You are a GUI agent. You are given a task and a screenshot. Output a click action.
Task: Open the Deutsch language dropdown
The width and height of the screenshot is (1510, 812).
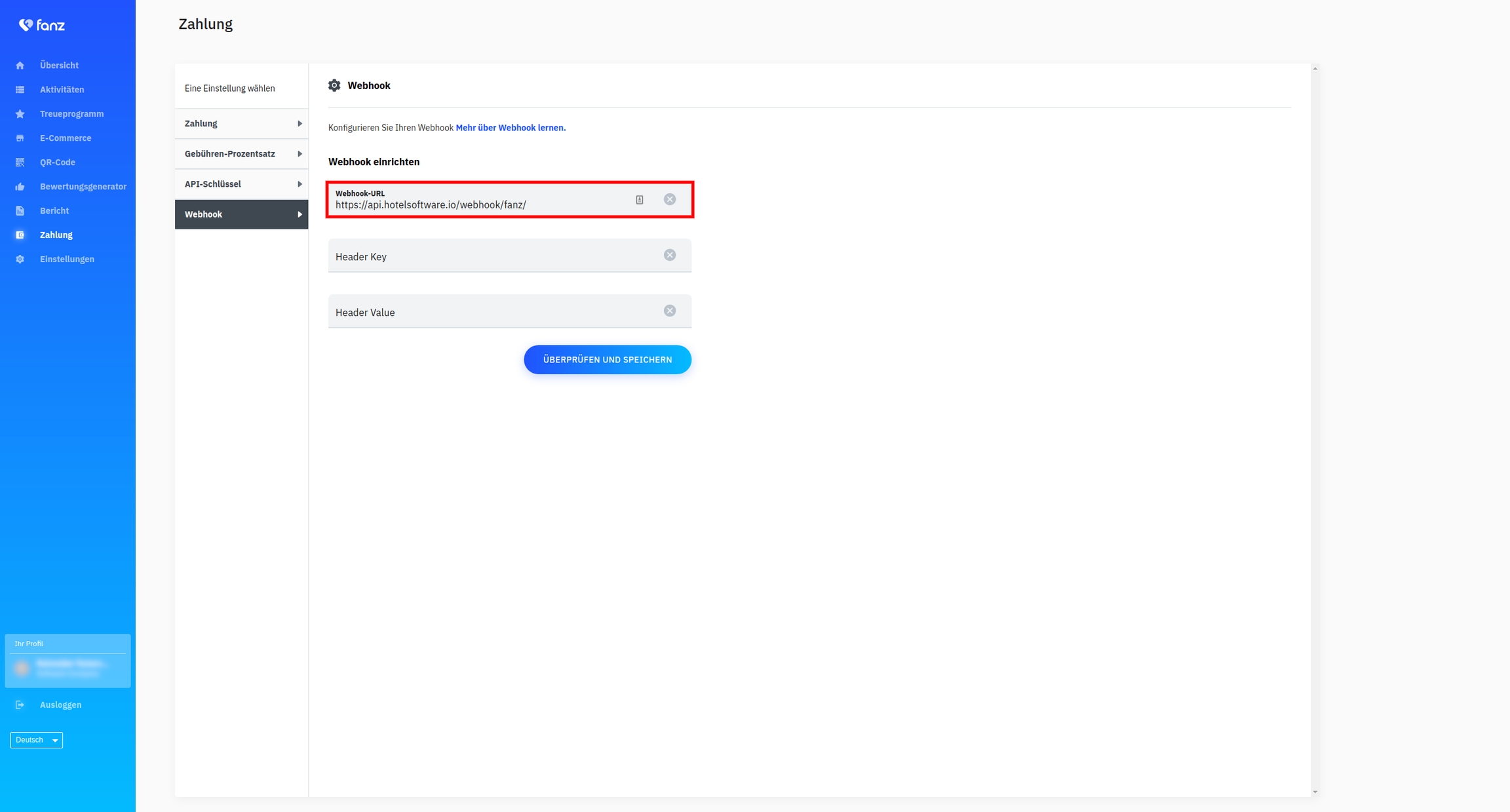37,740
